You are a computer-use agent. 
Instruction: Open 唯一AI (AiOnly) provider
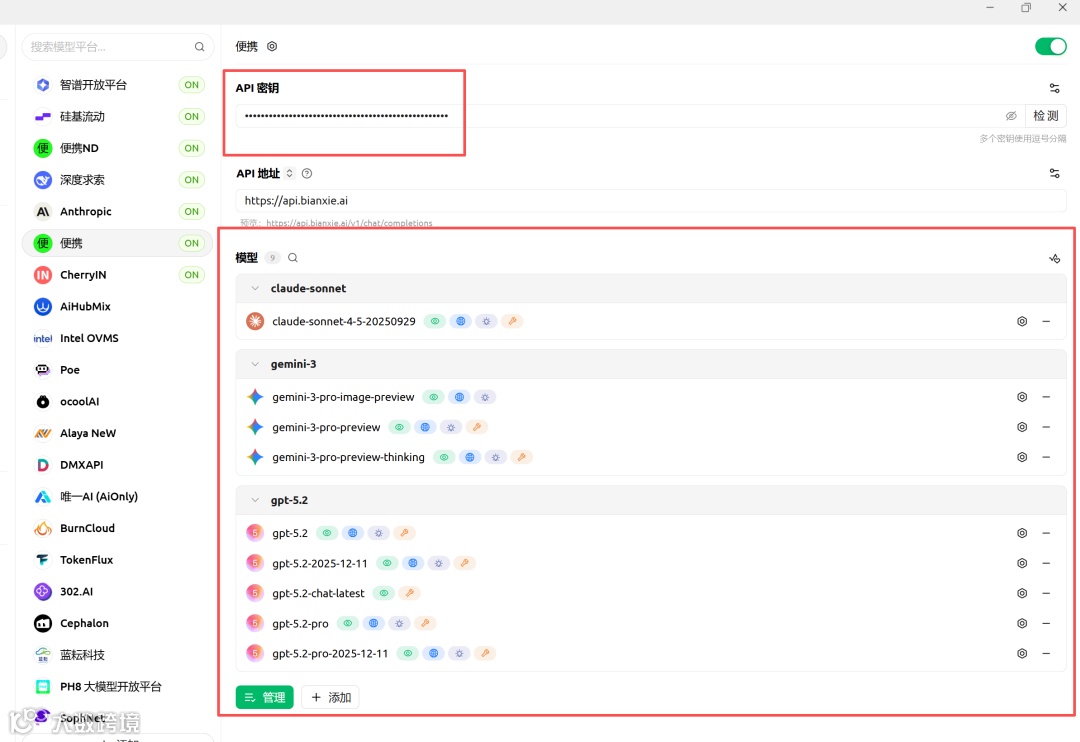(118, 497)
